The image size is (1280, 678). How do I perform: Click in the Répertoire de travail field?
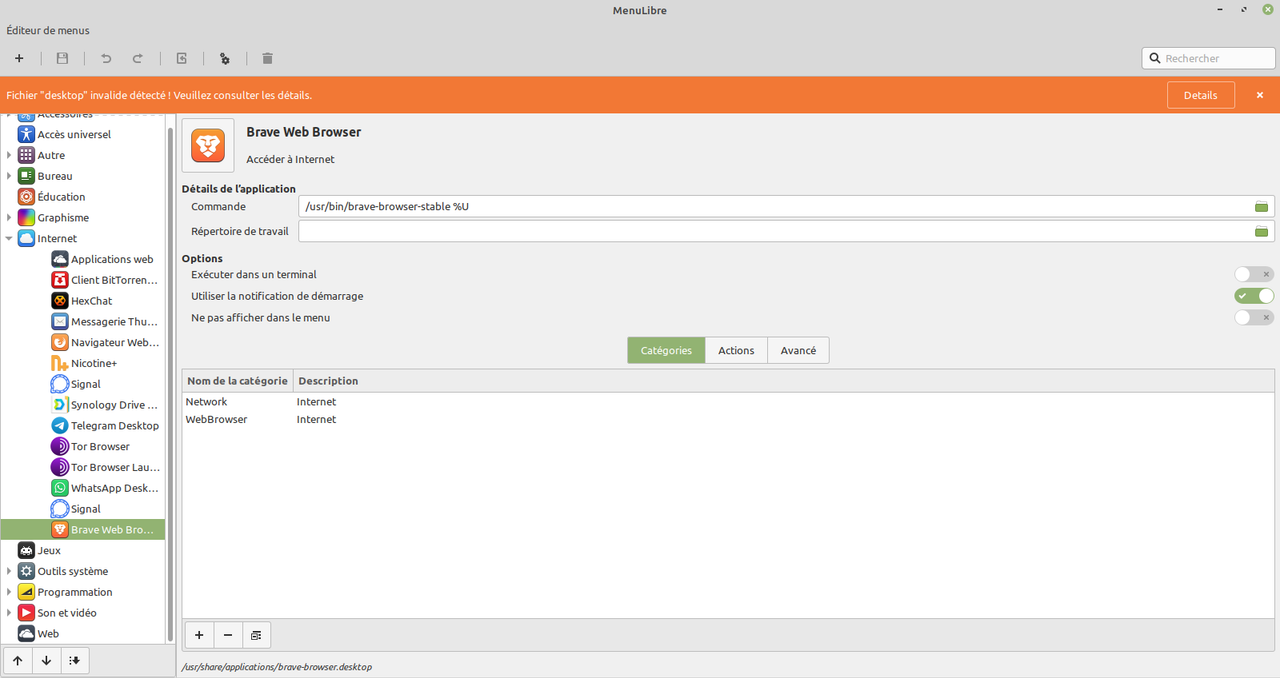pos(786,231)
